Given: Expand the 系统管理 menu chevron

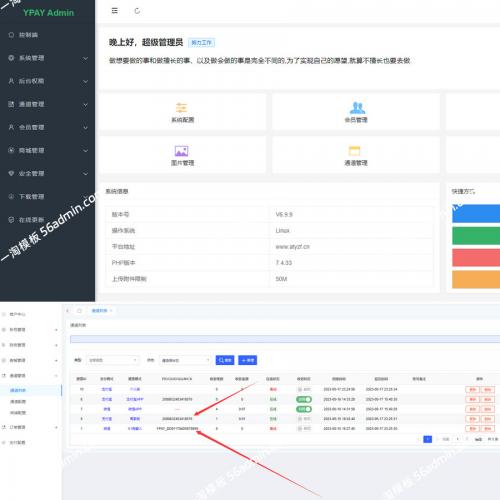Looking at the screenshot, I should tap(85, 58).
